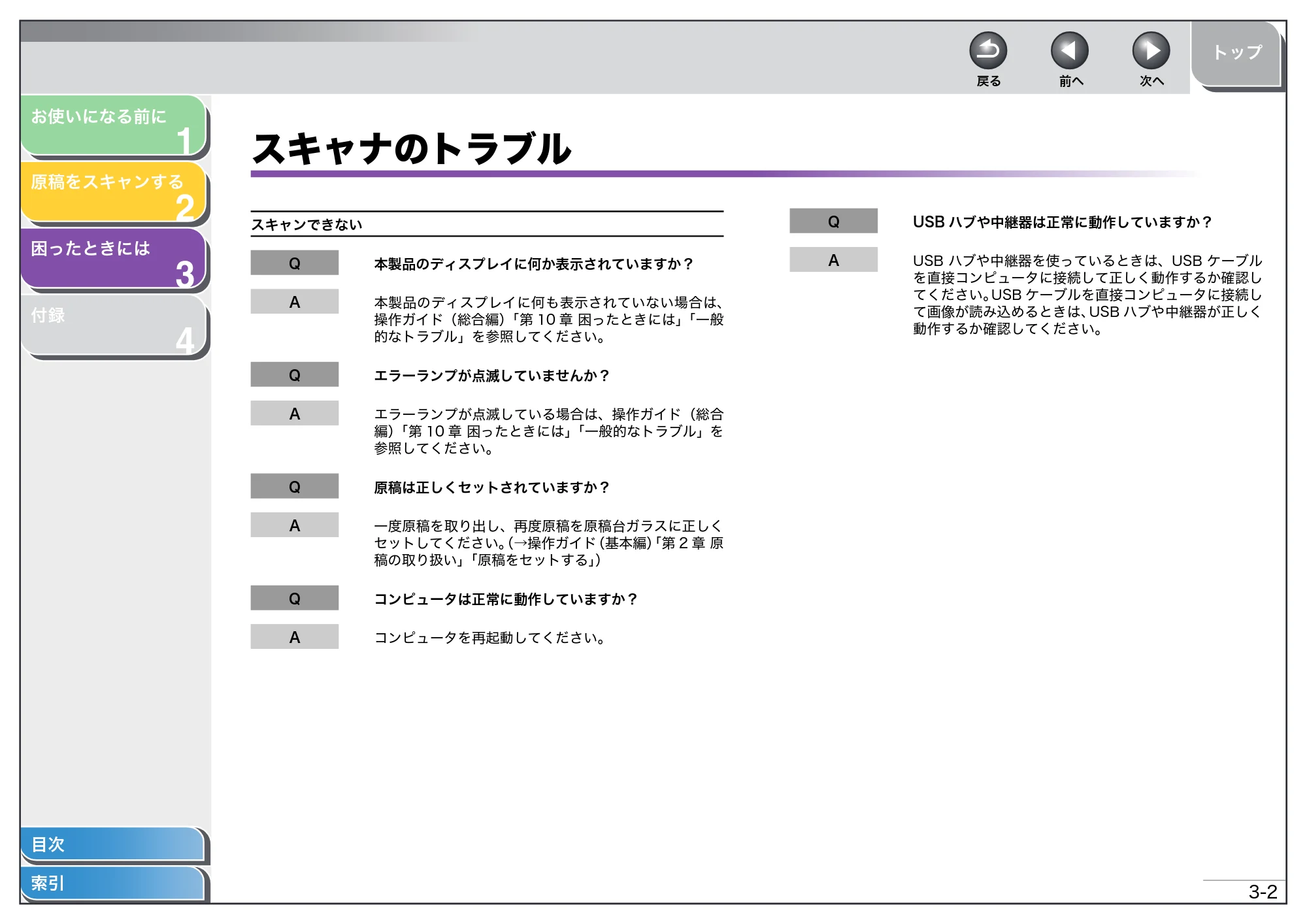The image size is (1307, 924).
Task: Open chapter 1 お使いになる前に tab
Action: coord(114,126)
